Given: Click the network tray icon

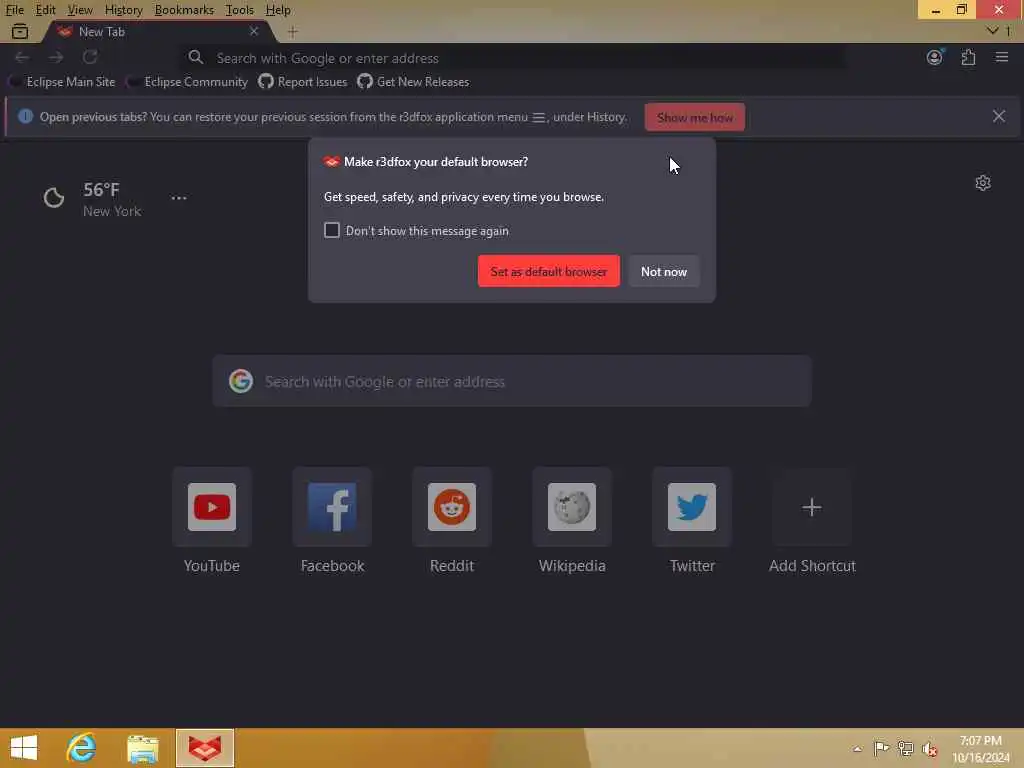Looking at the screenshot, I should click(905, 748).
